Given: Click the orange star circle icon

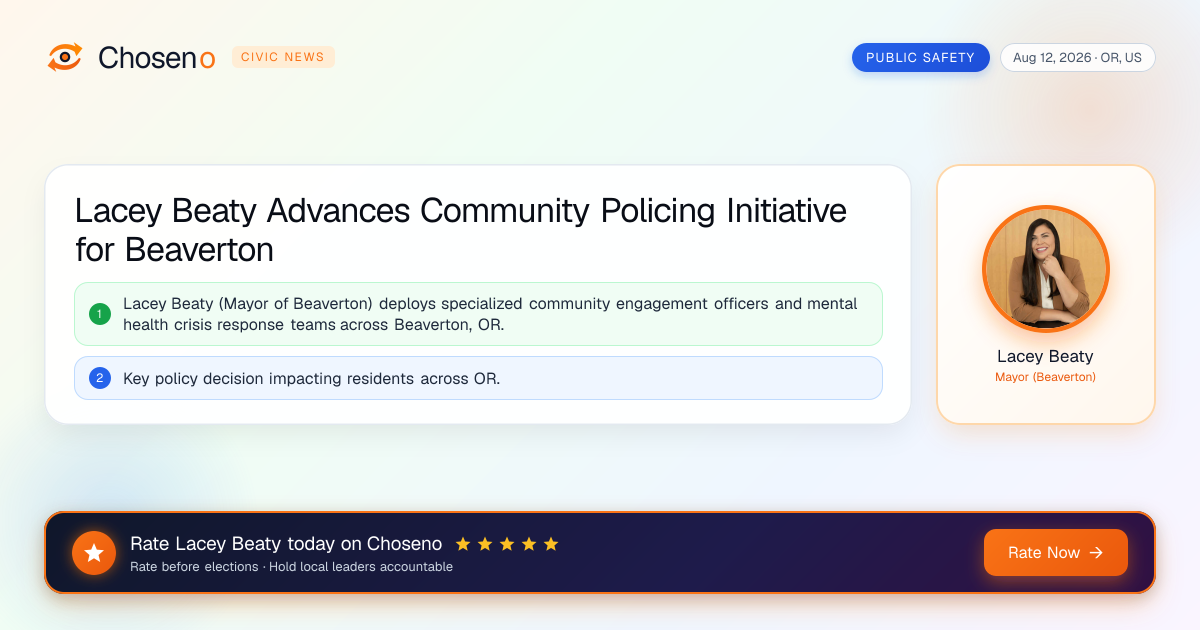Looking at the screenshot, I should pyautogui.click(x=94, y=553).
